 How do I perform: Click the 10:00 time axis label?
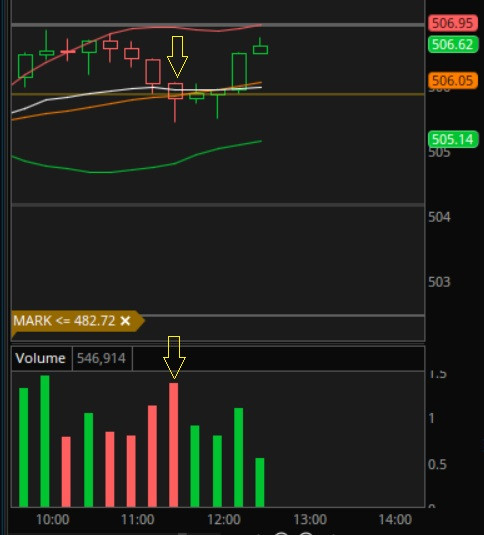[53, 519]
